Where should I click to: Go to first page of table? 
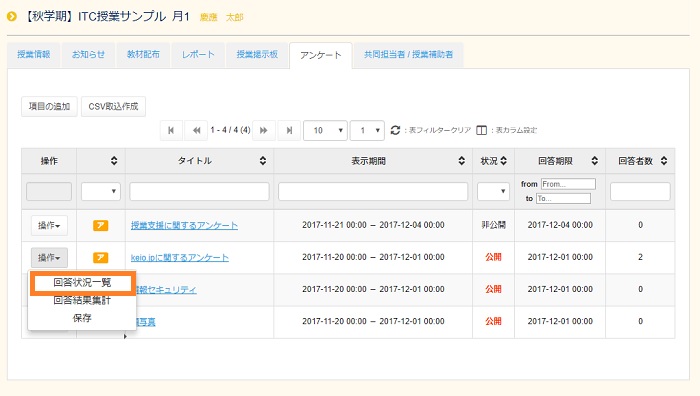[171, 130]
